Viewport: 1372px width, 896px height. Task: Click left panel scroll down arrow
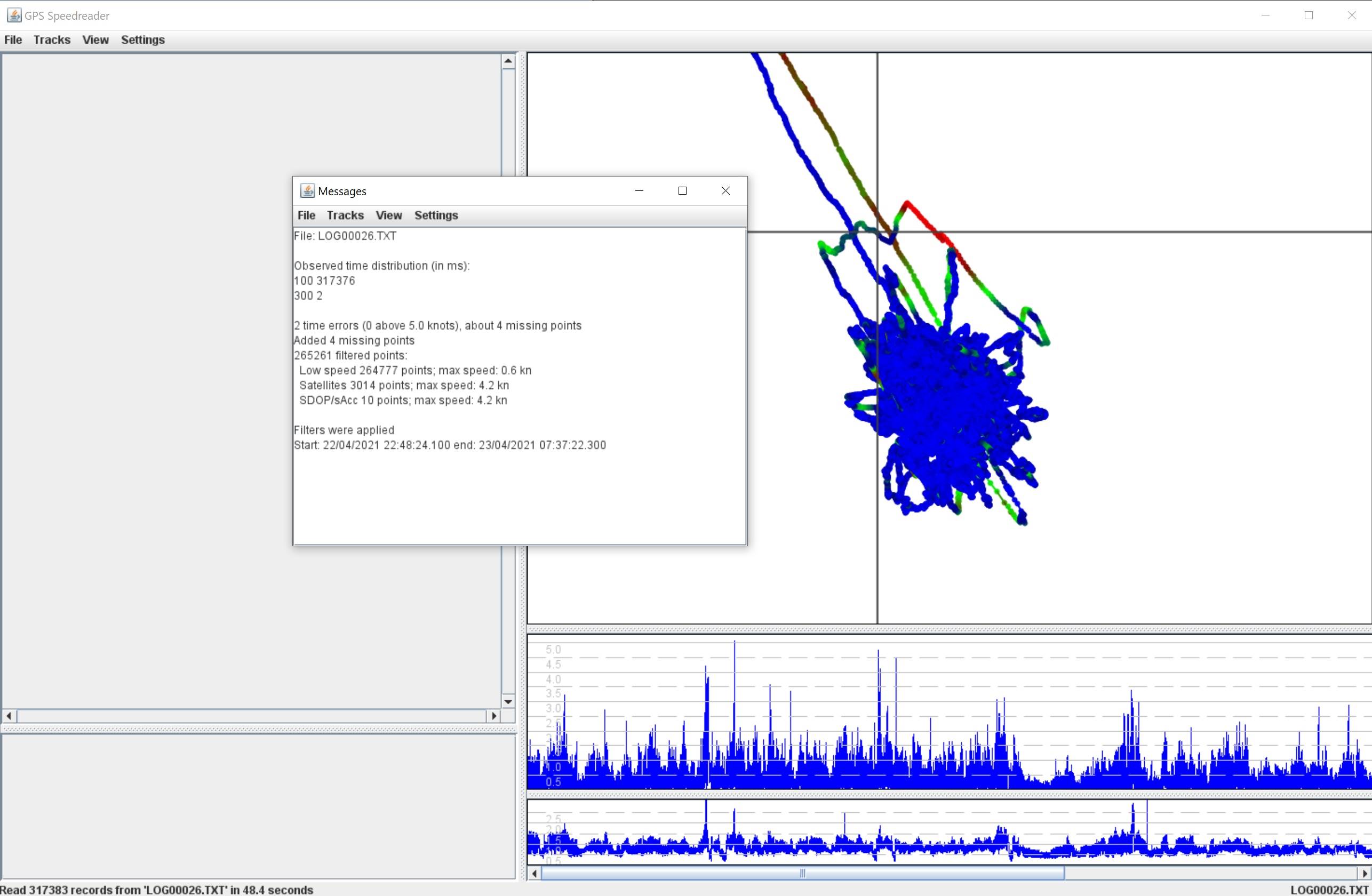(508, 701)
